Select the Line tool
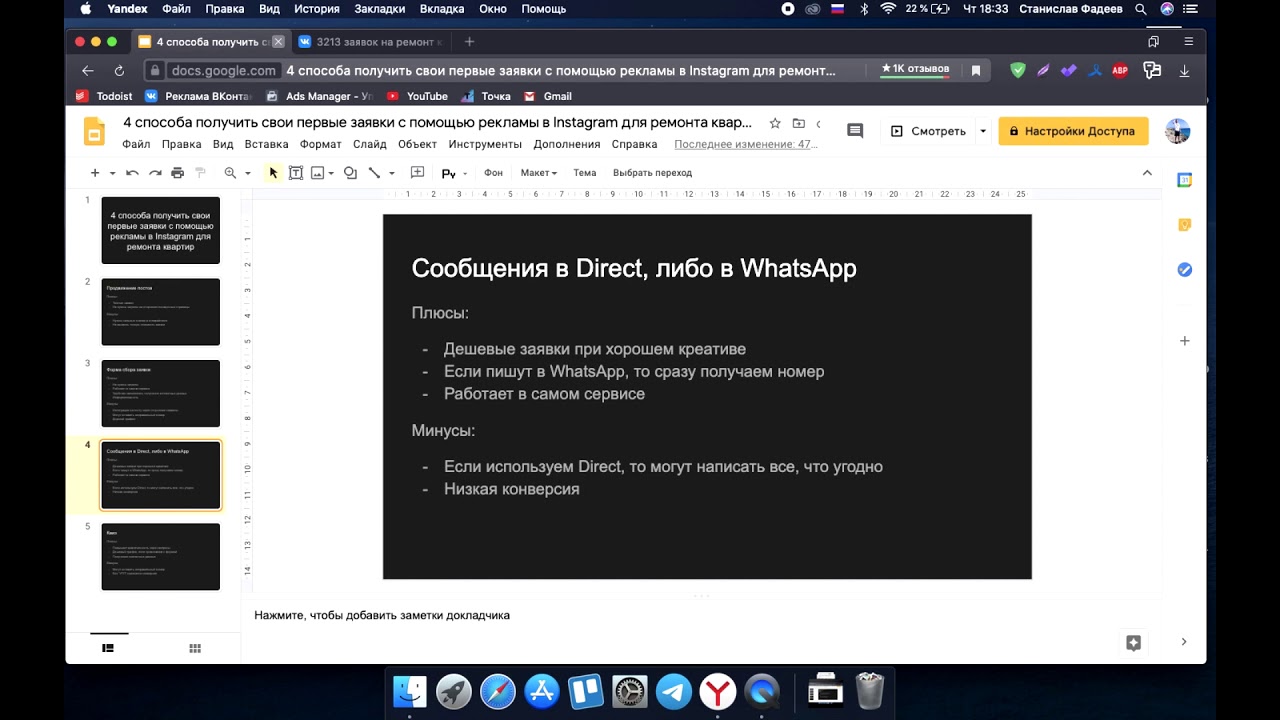The image size is (1280, 720). tap(374, 173)
